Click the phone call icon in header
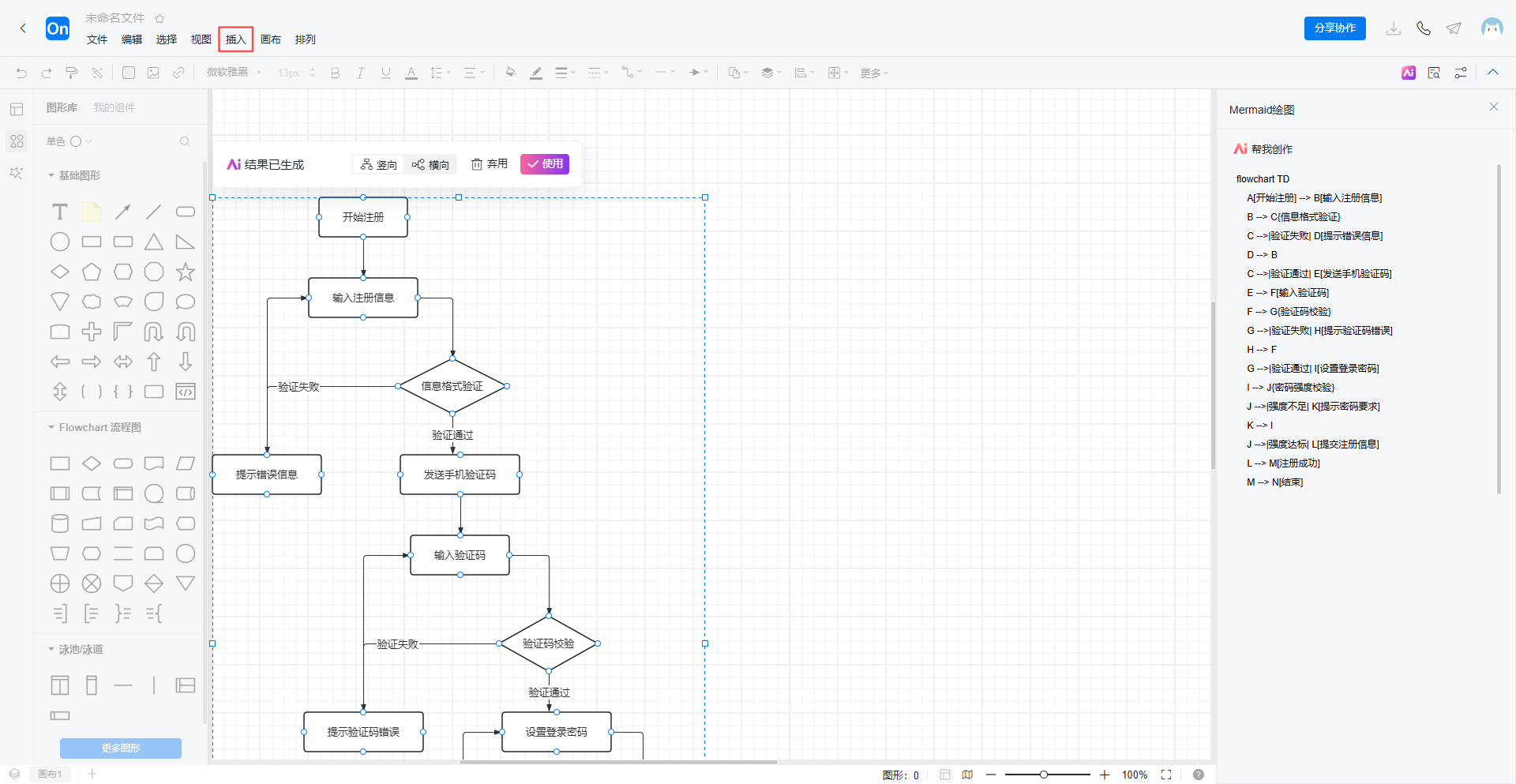Screen dimensions: 1516x784 (1424, 28)
